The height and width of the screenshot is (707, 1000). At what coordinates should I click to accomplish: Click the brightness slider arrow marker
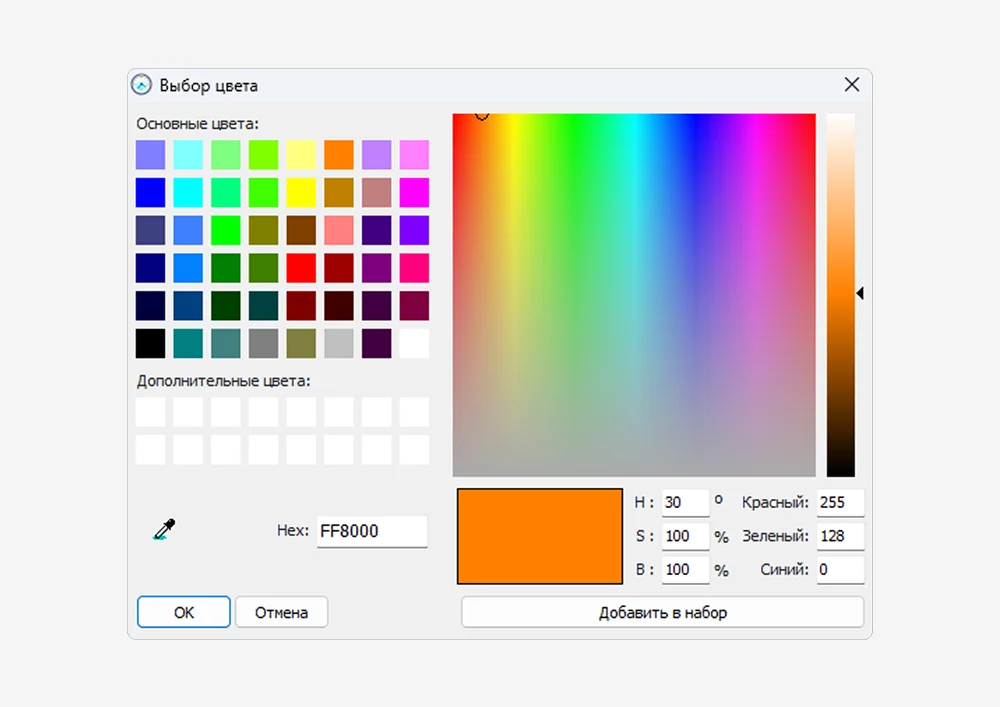[860, 293]
